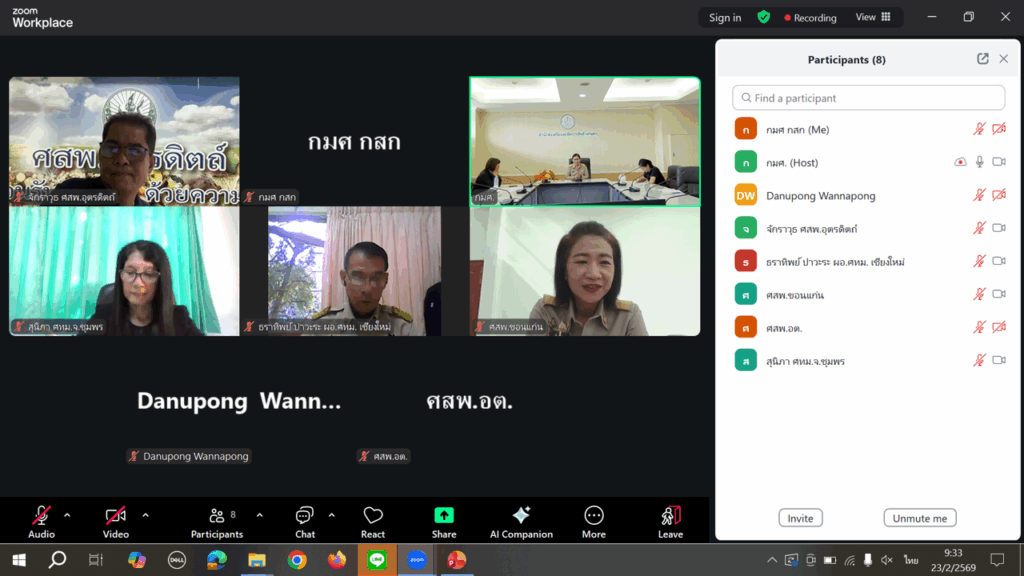1024x576 pixels.
Task: Open the React emoji reactions button
Action: point(373,520)
